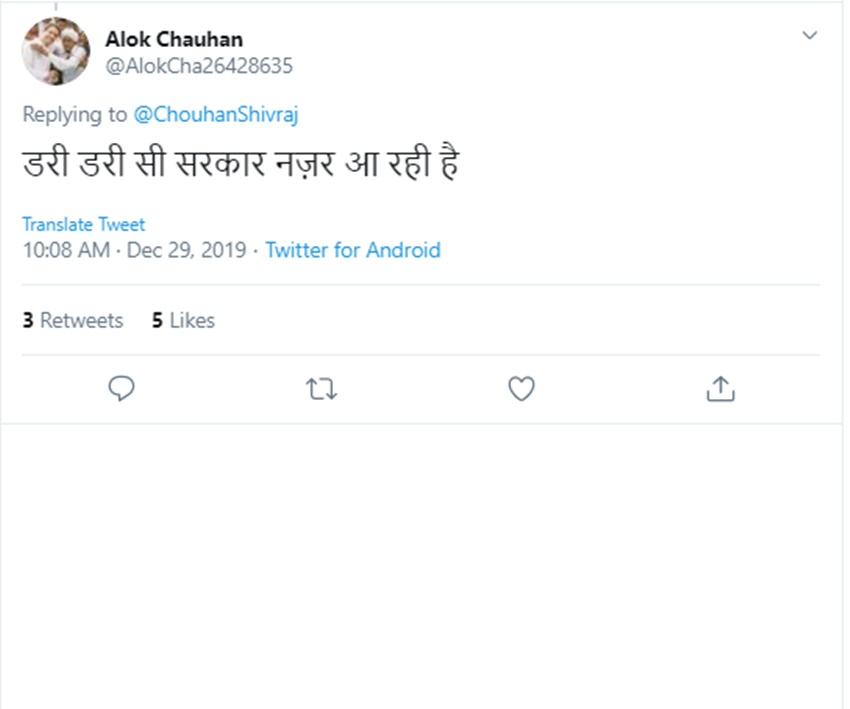850x709 pixels.
Task: Expand the tweet options chevron menu
Action: click(x=810, y=36)
